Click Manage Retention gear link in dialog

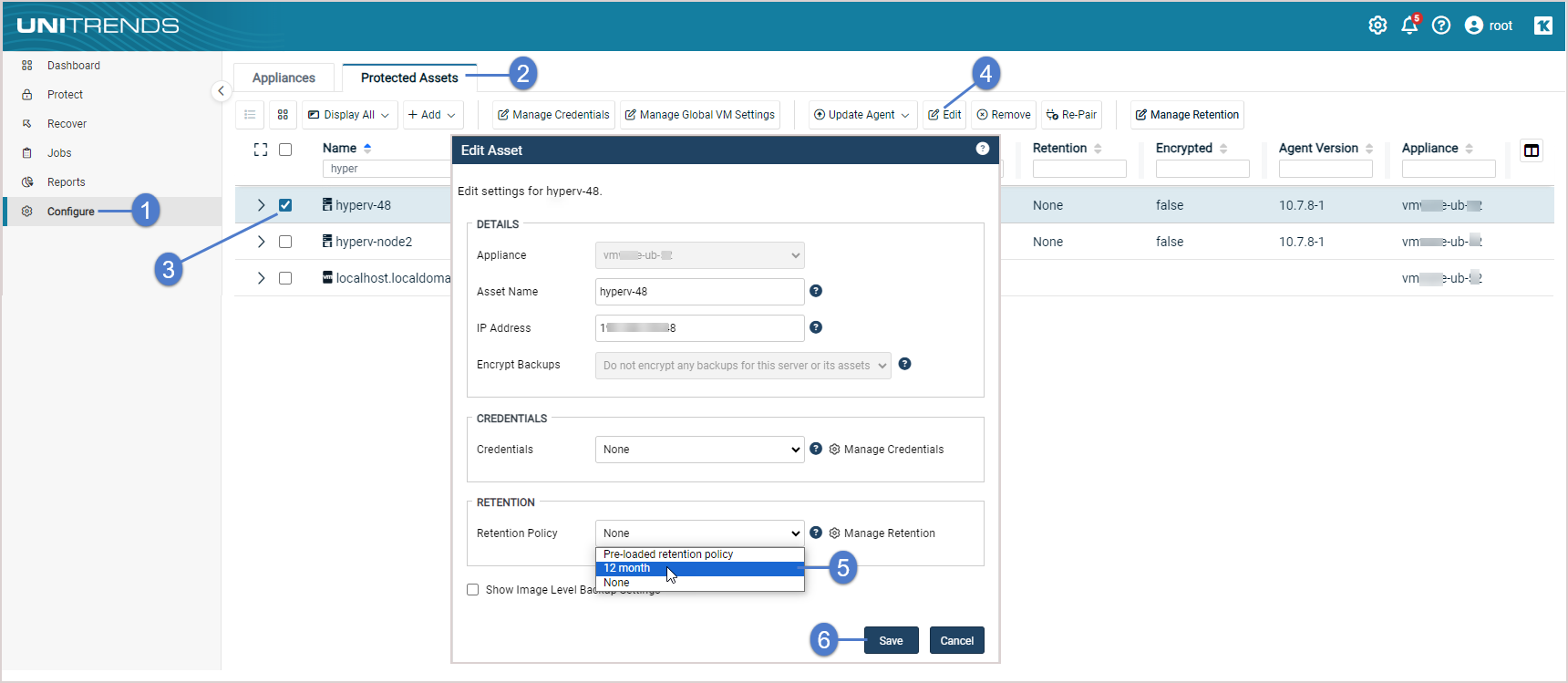[882, 533]
